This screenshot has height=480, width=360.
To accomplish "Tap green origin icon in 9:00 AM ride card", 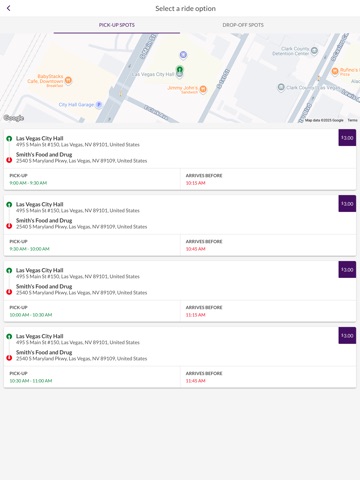I will pos(9,138).
